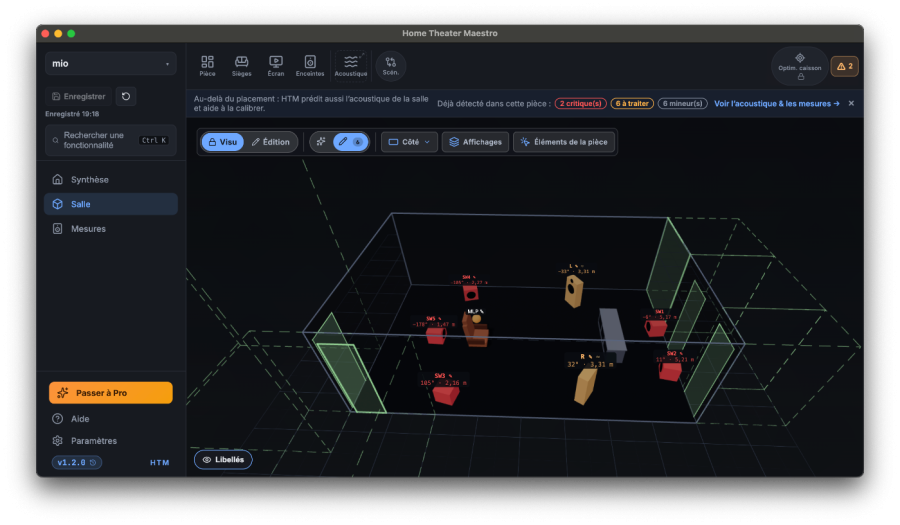This screenshot has height=525, width=900.
Task: Focus the Rechercher une fonctionnalité field
Action: (x=111, y=140)
